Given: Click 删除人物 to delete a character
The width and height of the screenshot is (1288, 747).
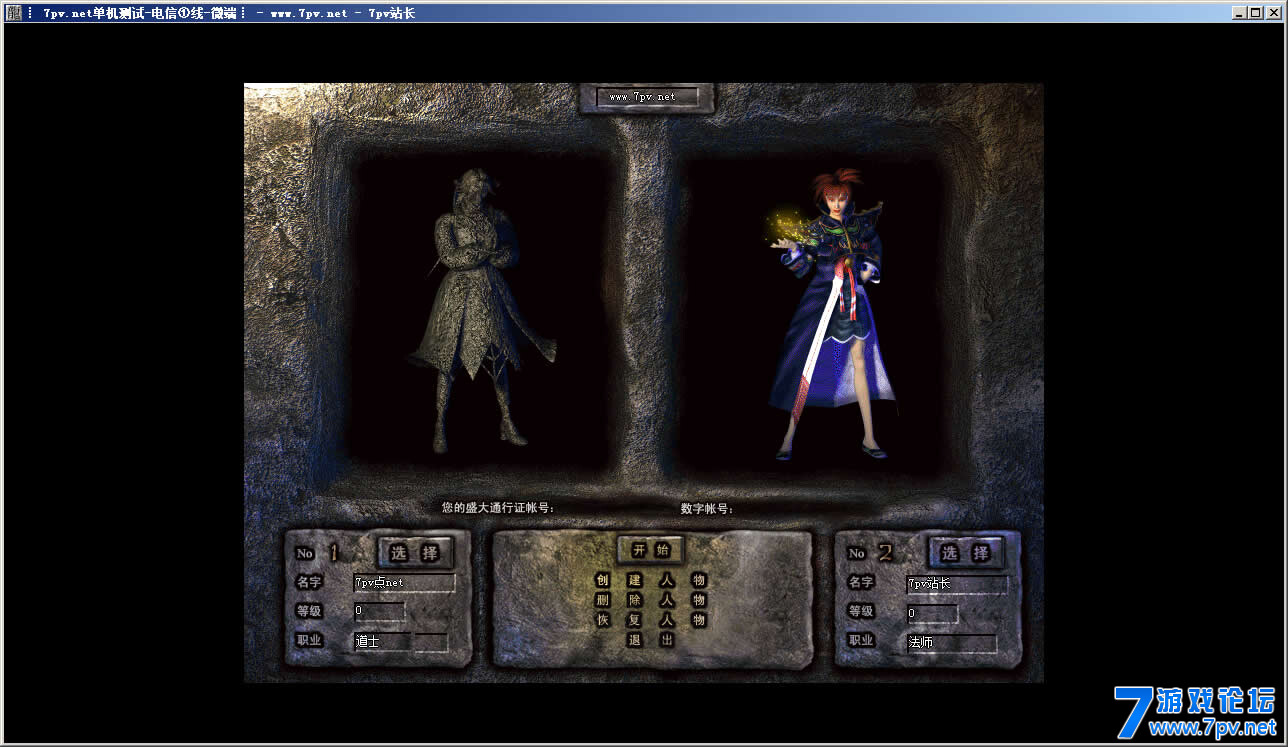Looking at the screenshot, I should pyautogui.click(x=651, y=600).
